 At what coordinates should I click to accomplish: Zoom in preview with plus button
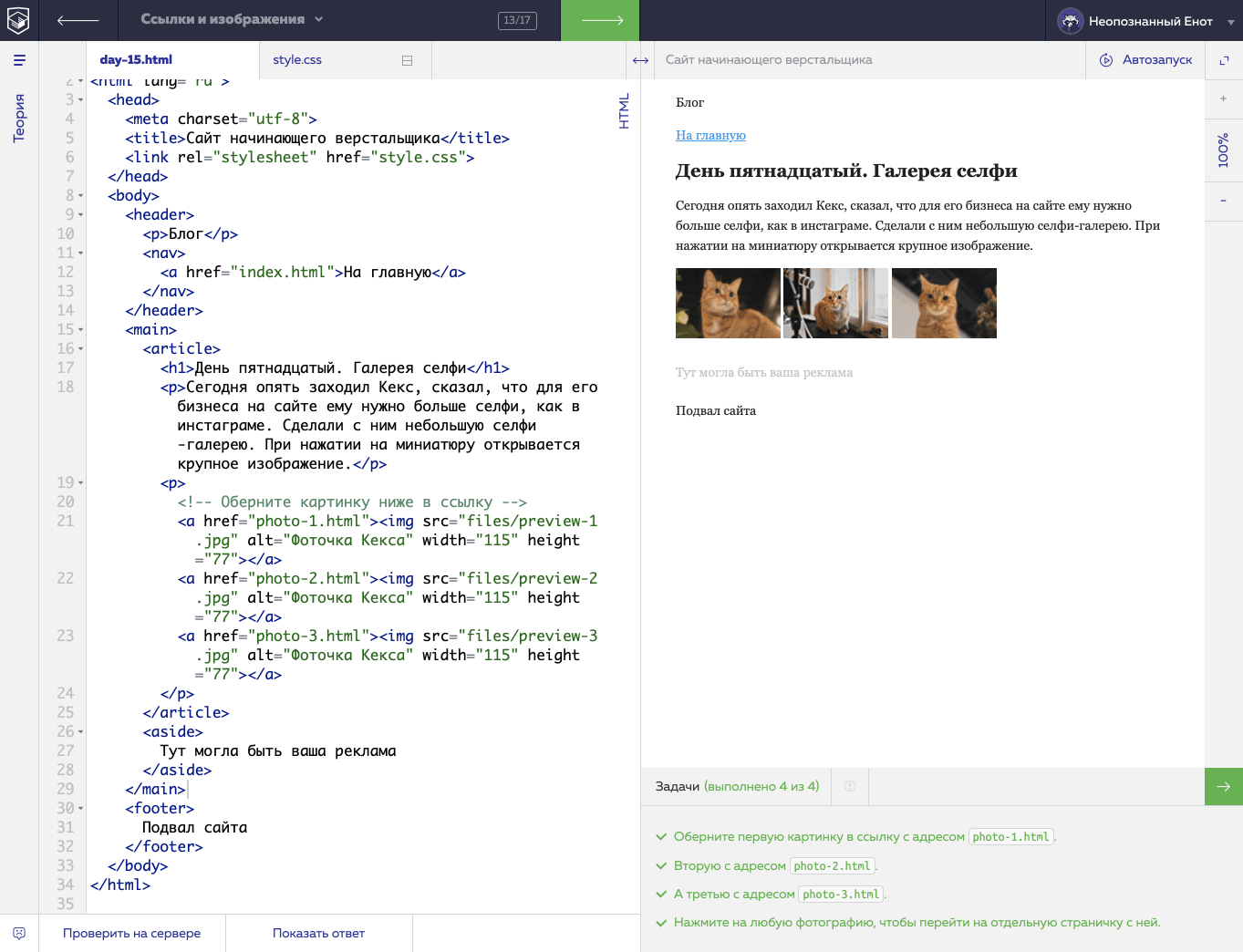1223,98
